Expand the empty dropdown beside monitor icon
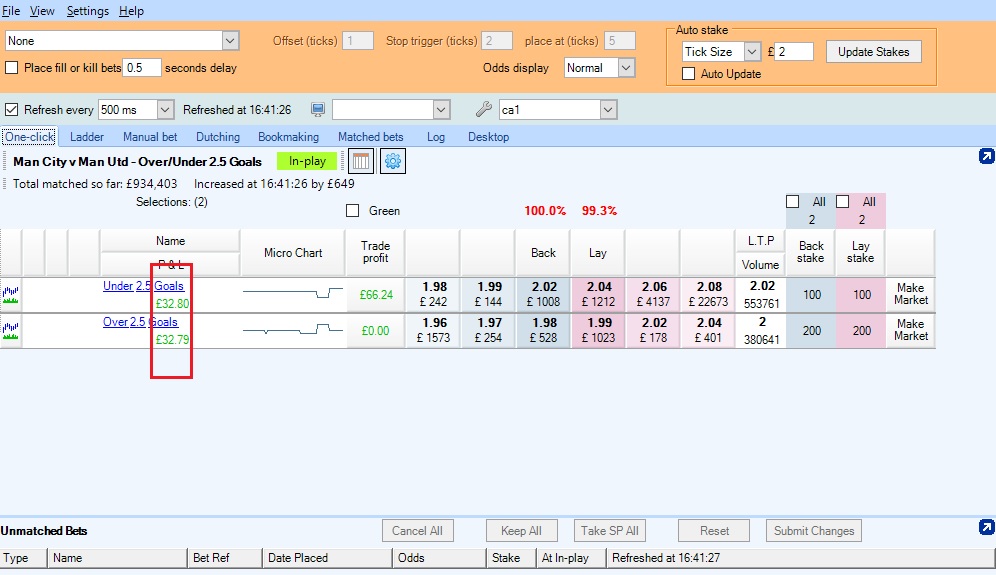Screen dimensions: 996x575 (x=441, y=109)
